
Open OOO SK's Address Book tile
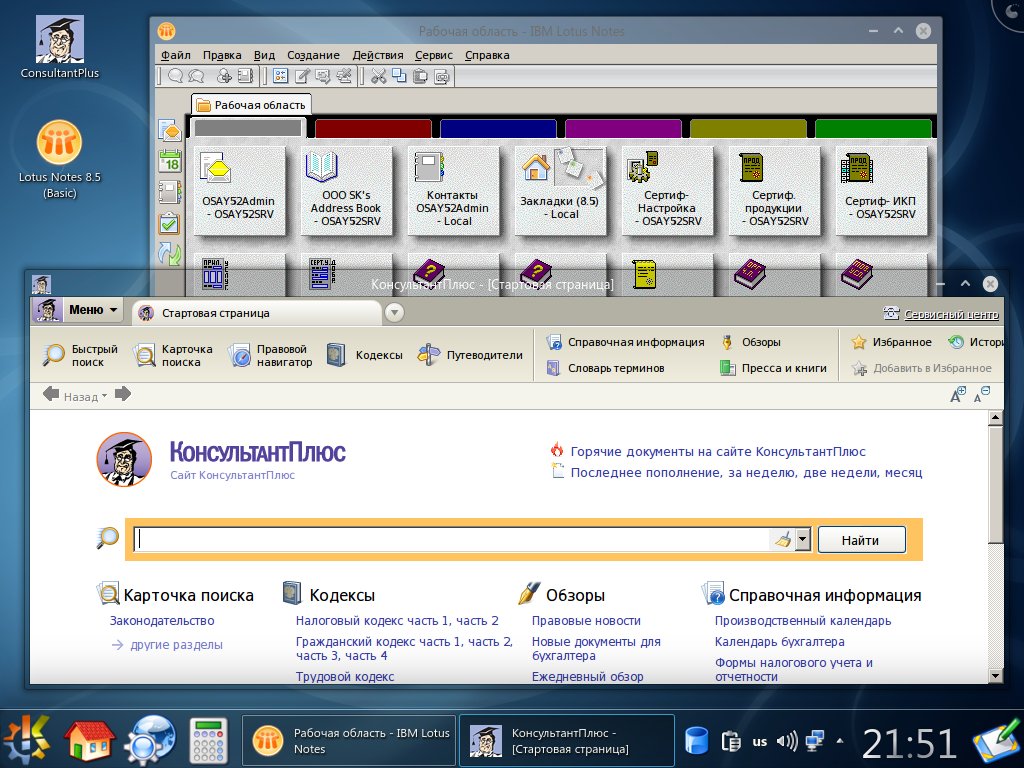click(345, 191)
